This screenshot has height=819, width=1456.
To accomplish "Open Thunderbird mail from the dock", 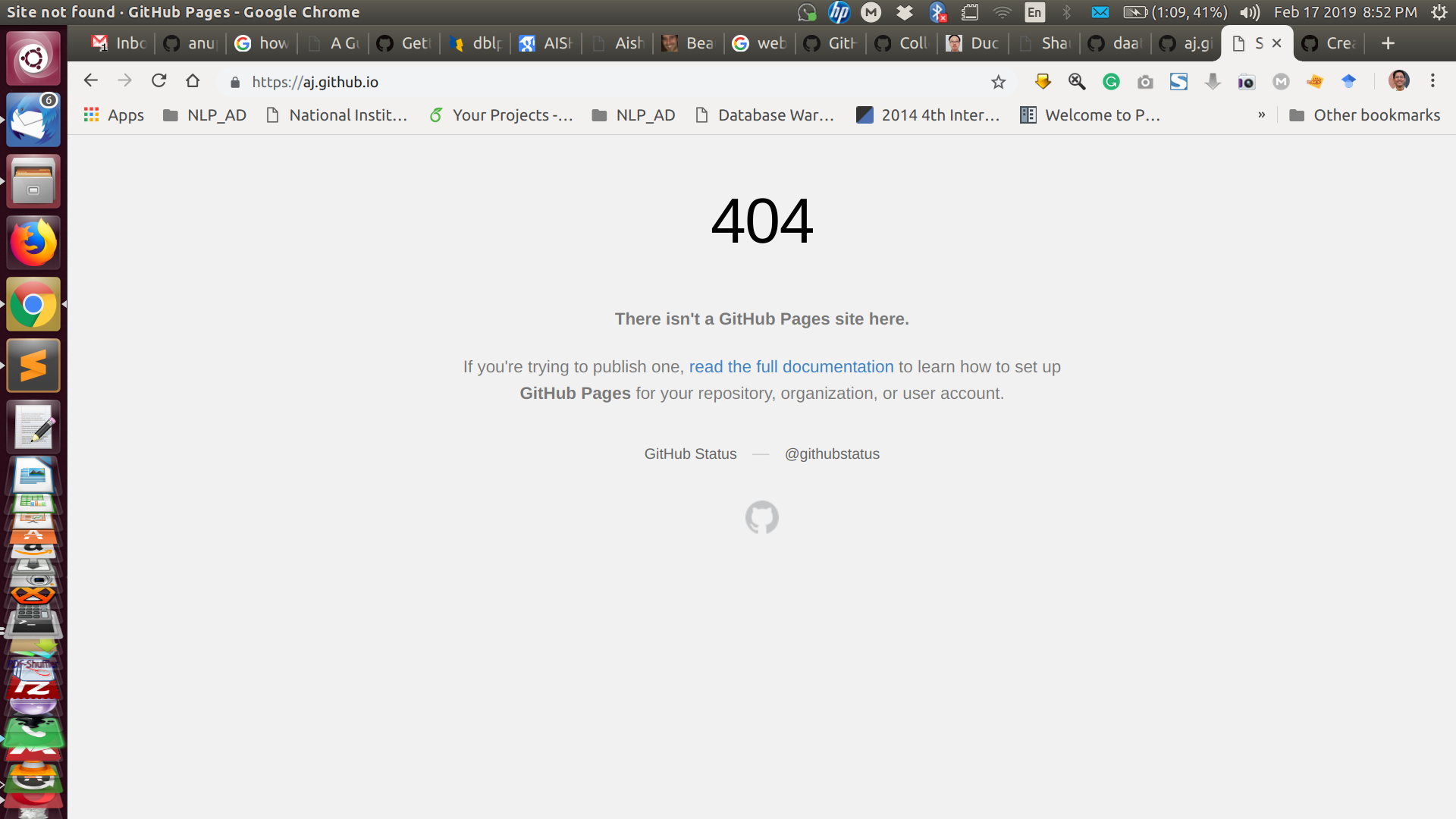I will (33, 119).
